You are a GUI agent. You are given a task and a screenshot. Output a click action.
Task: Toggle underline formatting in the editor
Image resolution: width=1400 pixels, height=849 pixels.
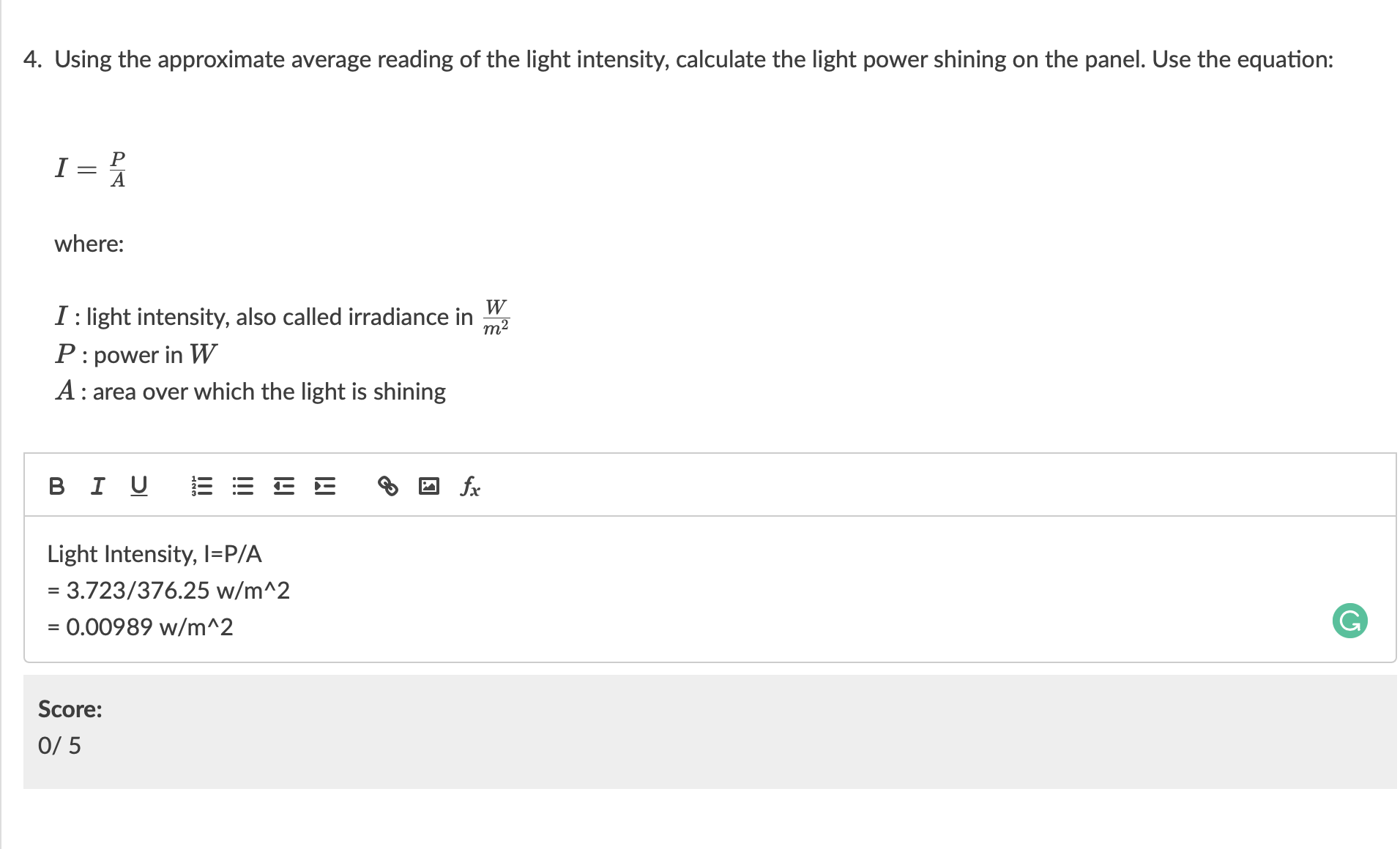[139, 486]
